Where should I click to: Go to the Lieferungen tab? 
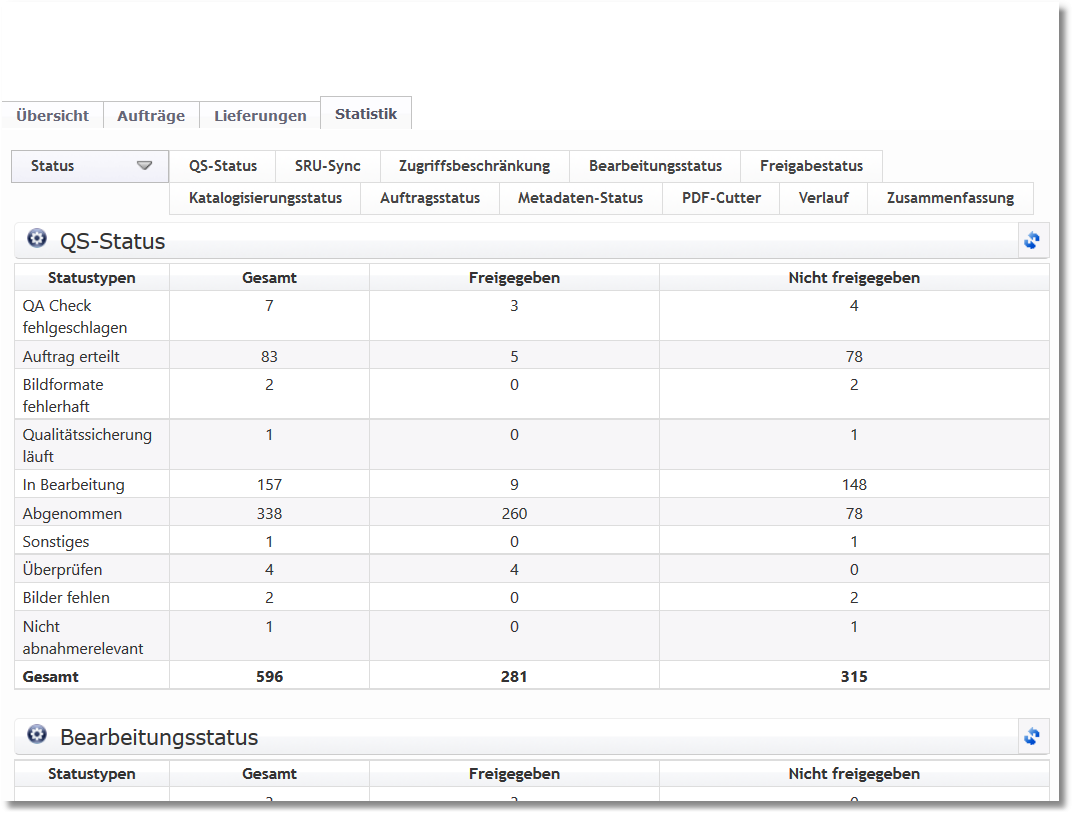pyautogui.click(x=260, y=116)
